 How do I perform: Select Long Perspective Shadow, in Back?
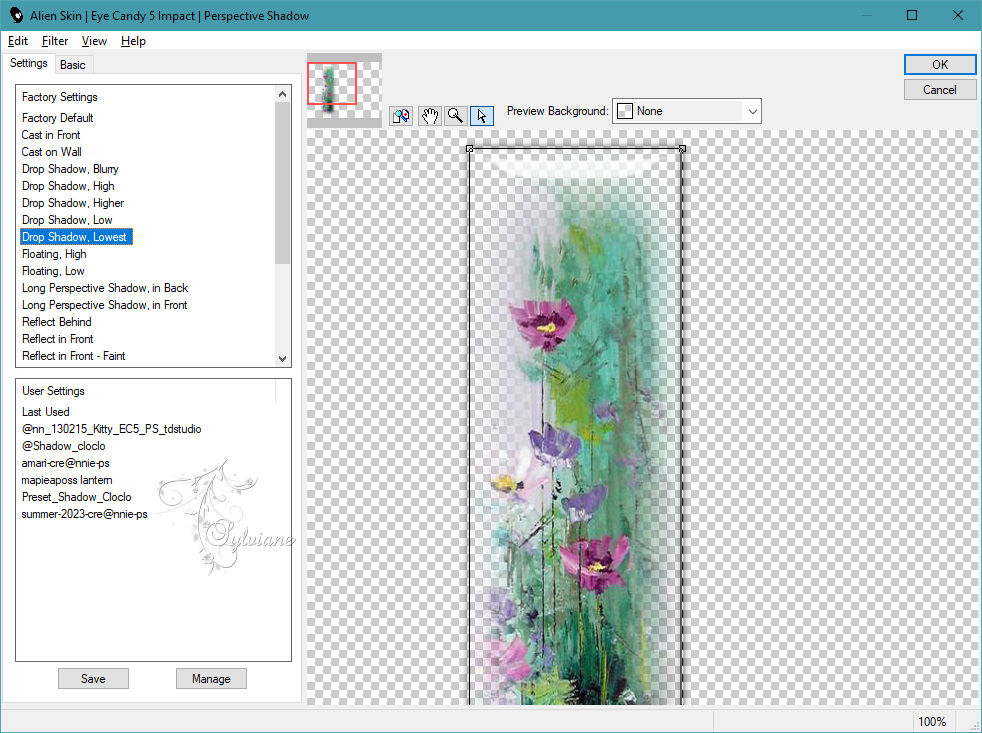tap(105, 288)
